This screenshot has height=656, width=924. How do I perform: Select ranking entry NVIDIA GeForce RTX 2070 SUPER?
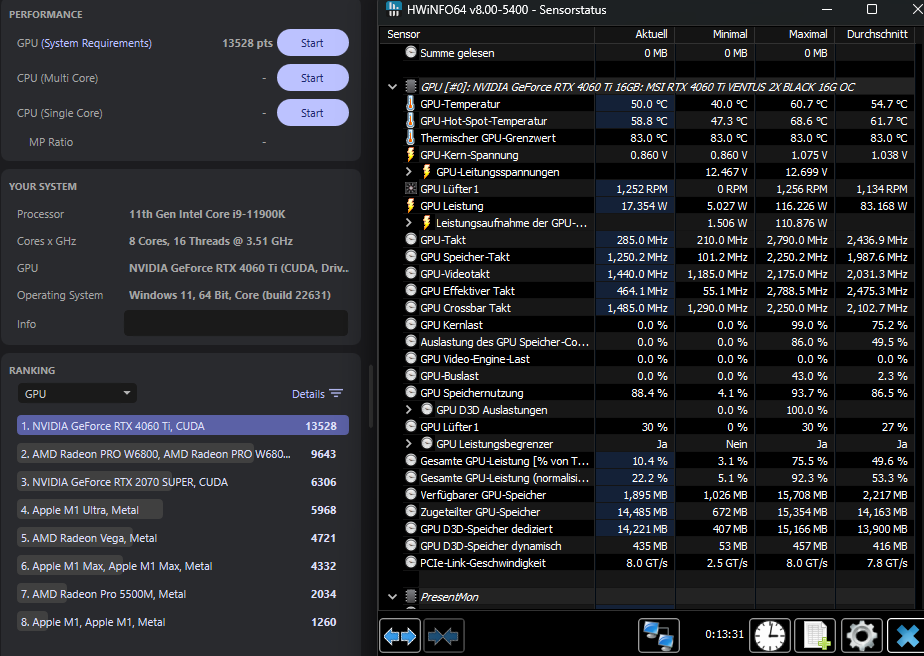coord(183,482)
